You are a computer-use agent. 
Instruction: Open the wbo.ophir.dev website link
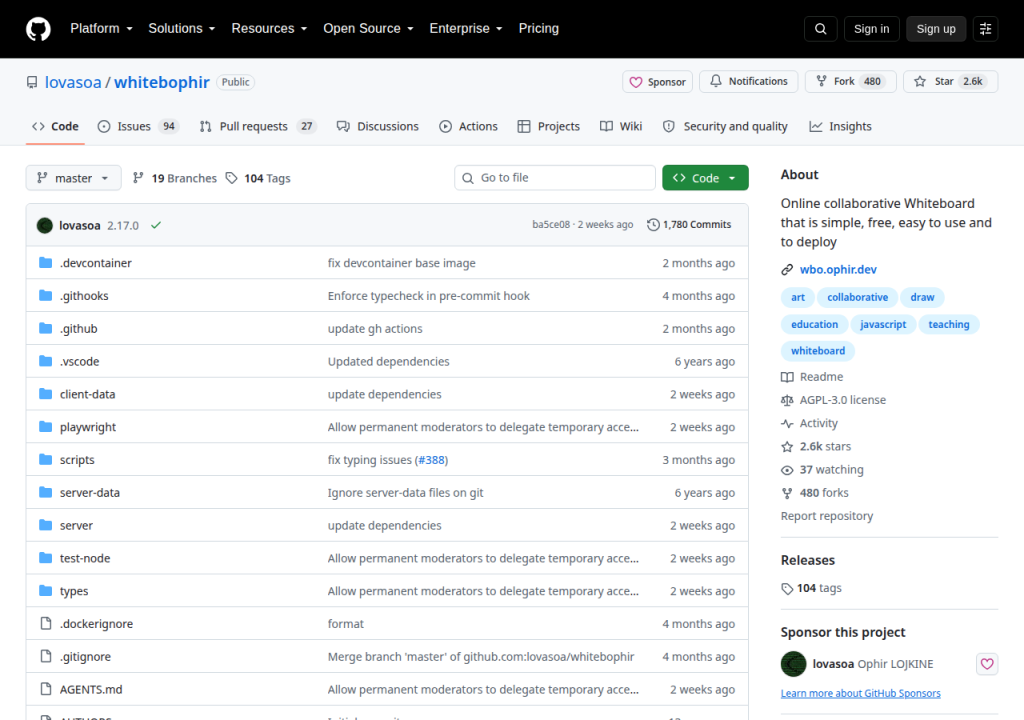838,269
